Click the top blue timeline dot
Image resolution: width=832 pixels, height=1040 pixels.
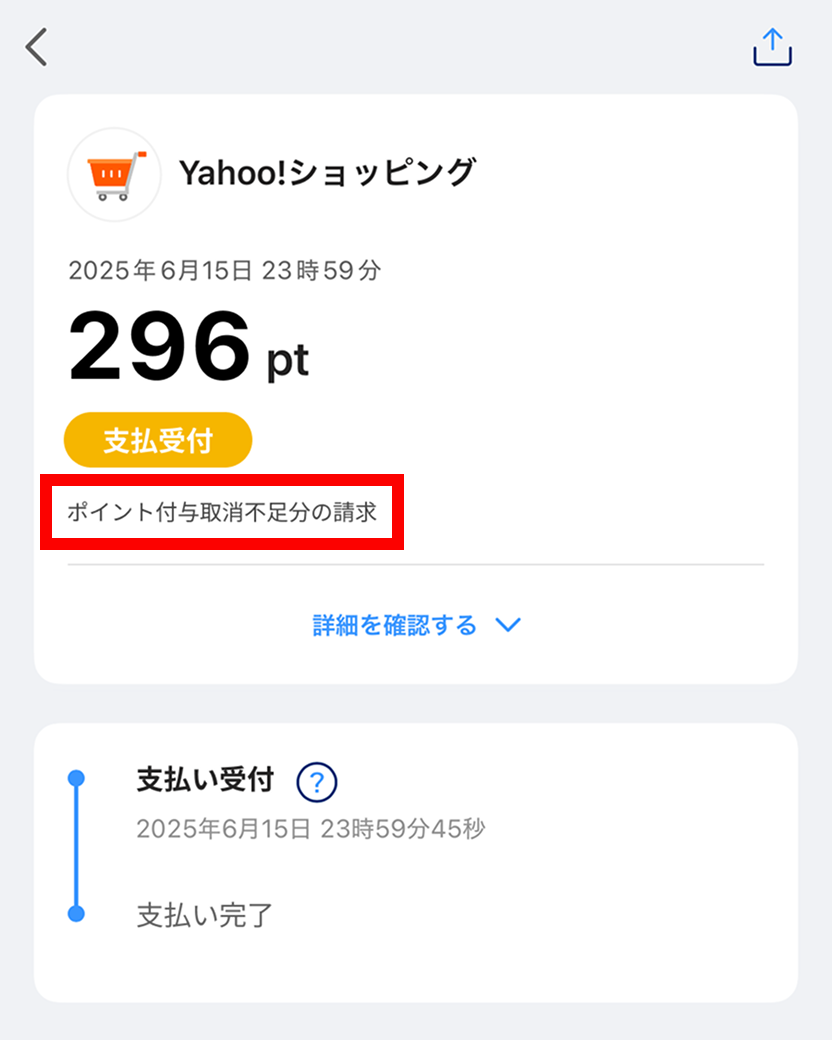76,778
